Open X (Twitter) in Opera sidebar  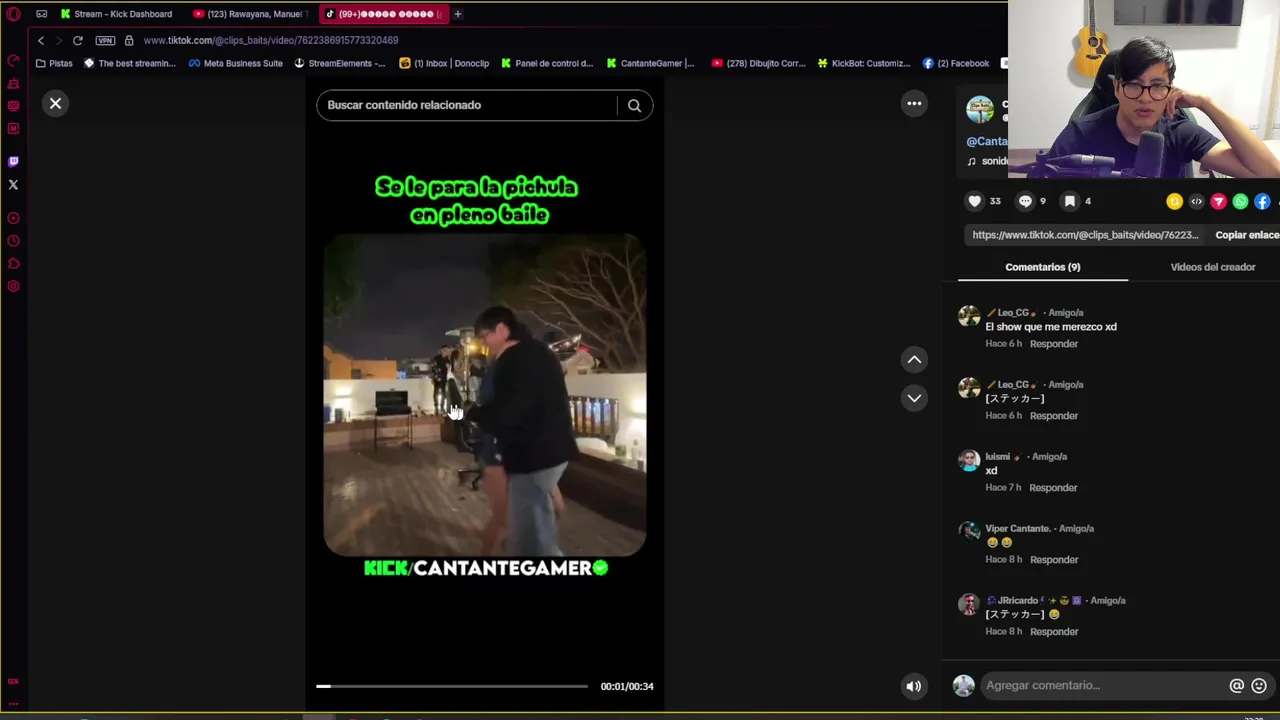[x=13, y=185]
